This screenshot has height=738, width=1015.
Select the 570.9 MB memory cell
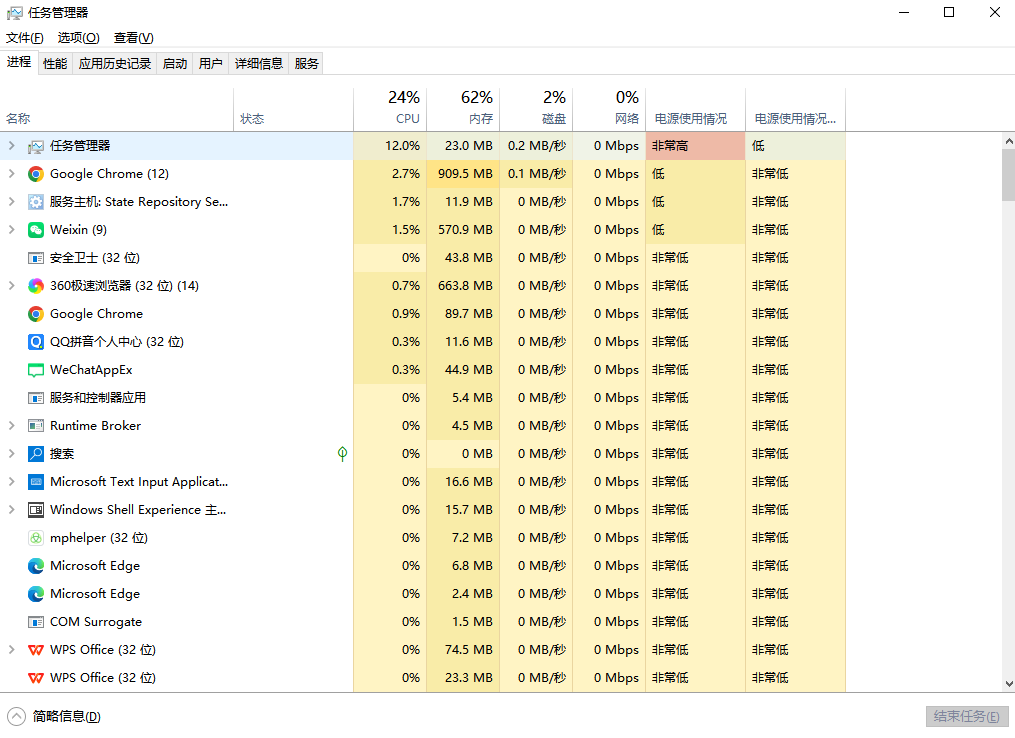click(463, 230)
